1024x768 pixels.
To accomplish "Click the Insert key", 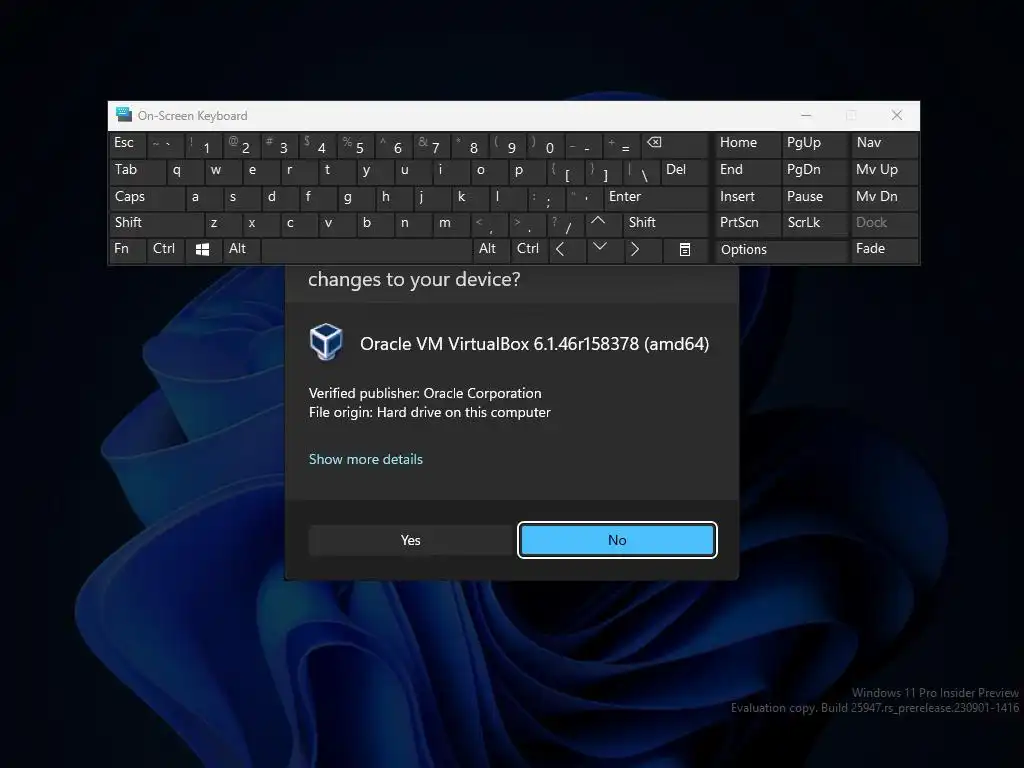I will point(748,197).
